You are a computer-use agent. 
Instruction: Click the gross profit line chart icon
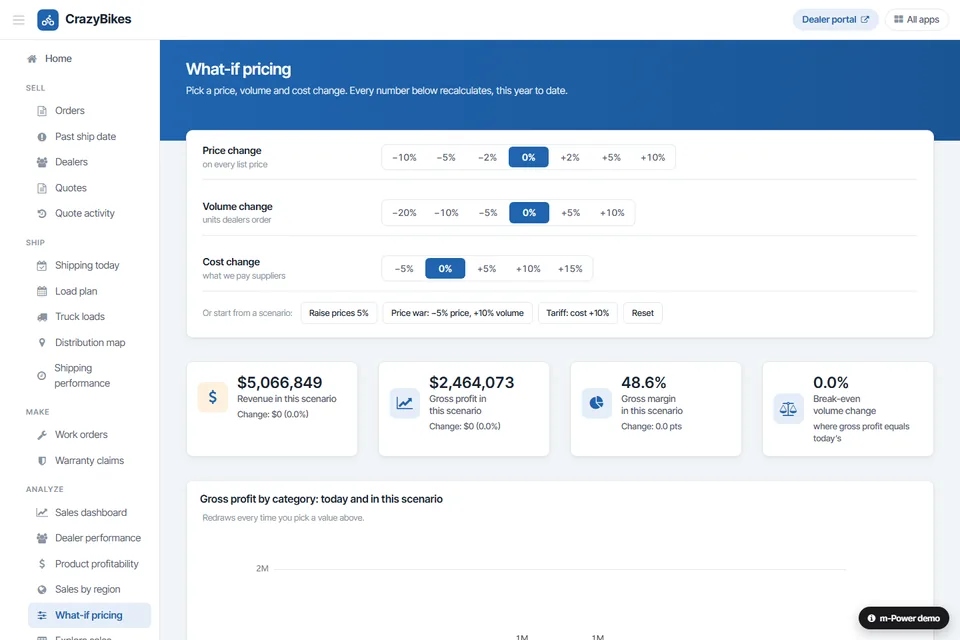coord(405,403)
